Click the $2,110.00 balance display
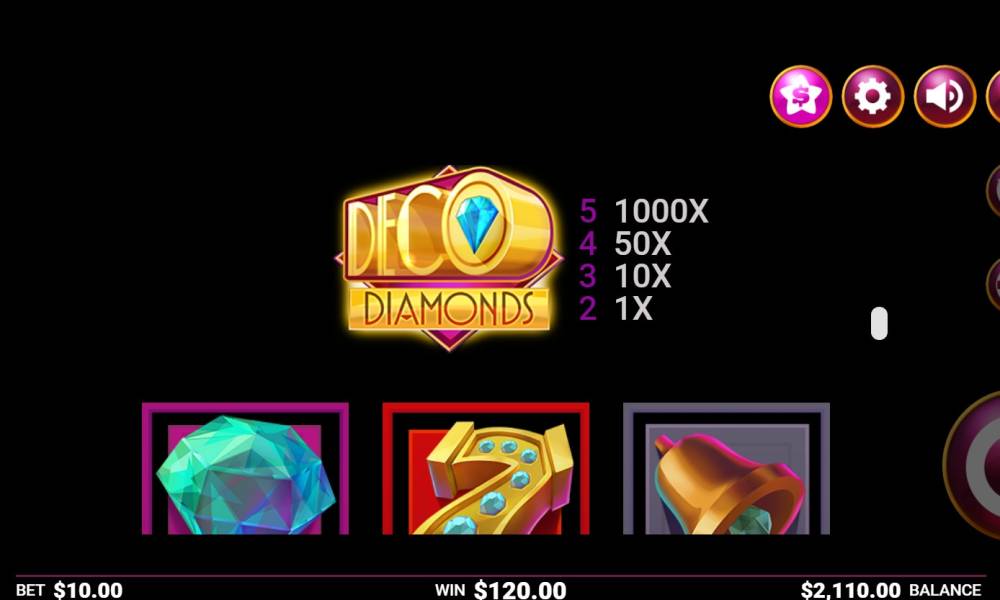 851,590
